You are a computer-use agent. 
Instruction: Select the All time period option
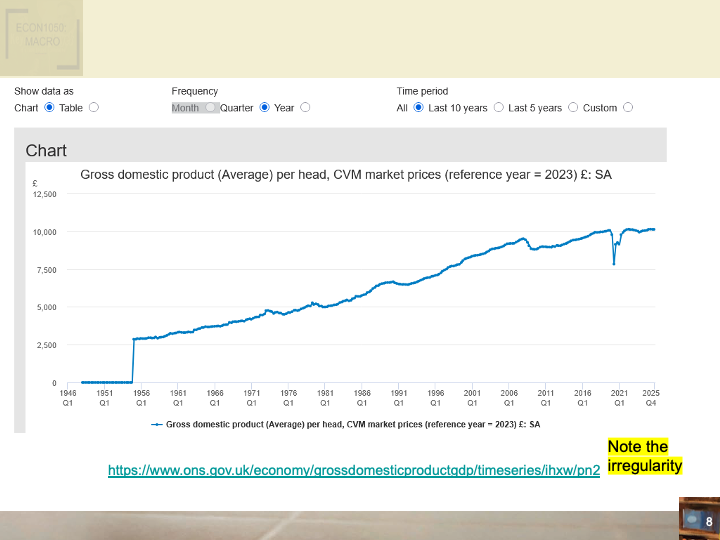point(418,108)
